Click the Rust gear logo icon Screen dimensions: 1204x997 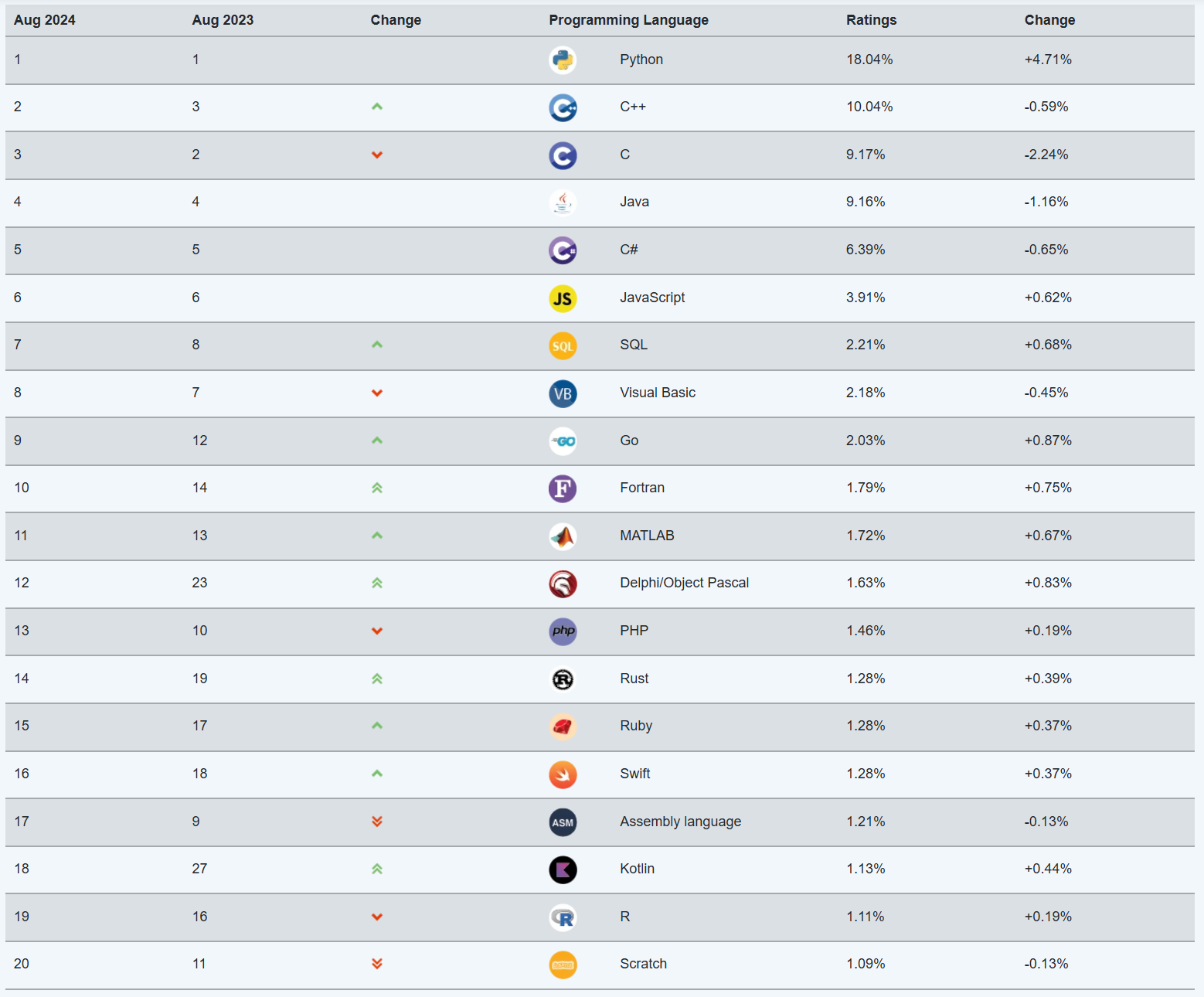[563, 679]
